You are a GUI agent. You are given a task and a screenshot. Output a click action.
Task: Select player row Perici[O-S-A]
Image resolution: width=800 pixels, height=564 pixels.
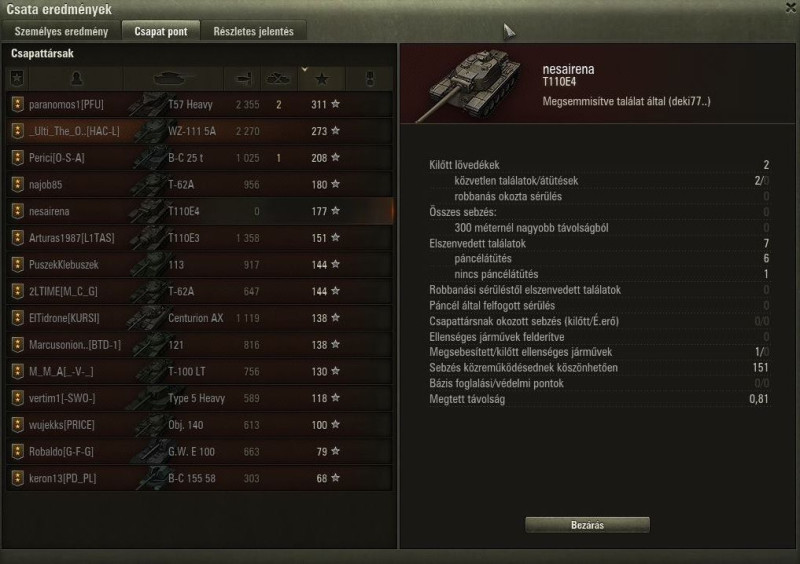(200, 158)
